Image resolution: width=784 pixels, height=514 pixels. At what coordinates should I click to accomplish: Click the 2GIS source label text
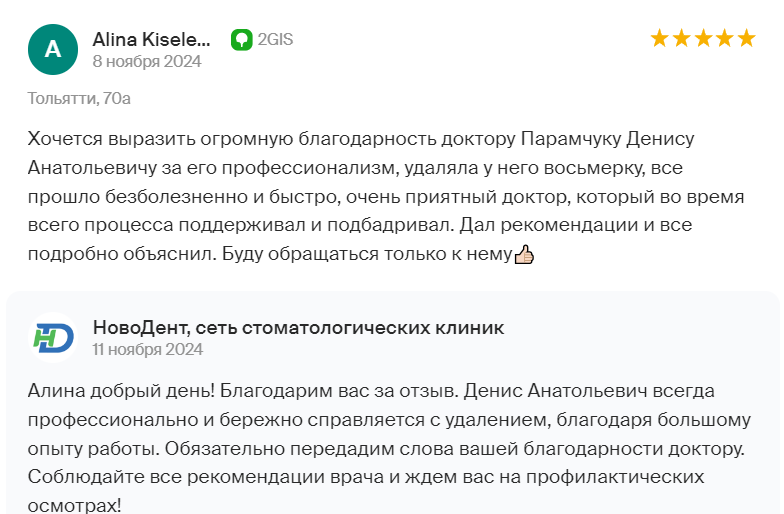(x=275, y=40)
